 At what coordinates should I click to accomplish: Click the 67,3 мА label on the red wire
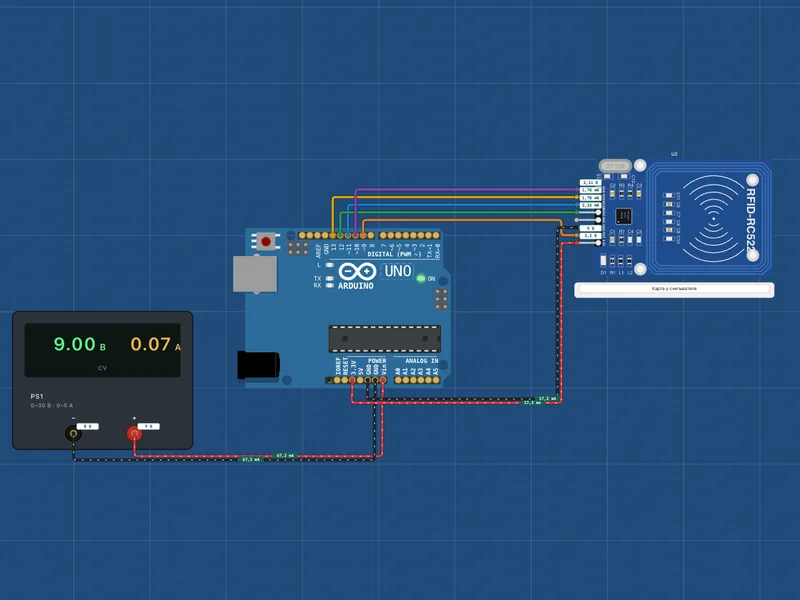[285, 455]
